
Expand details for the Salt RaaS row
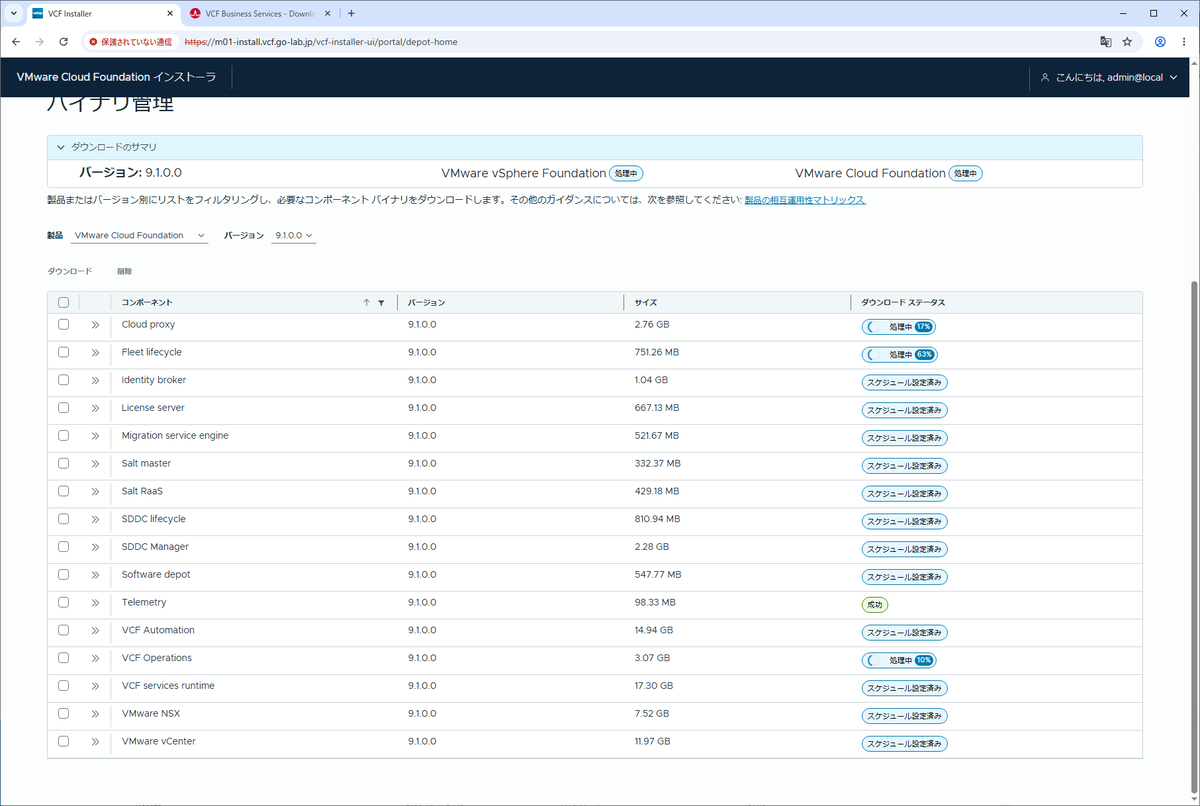(95, 492)
